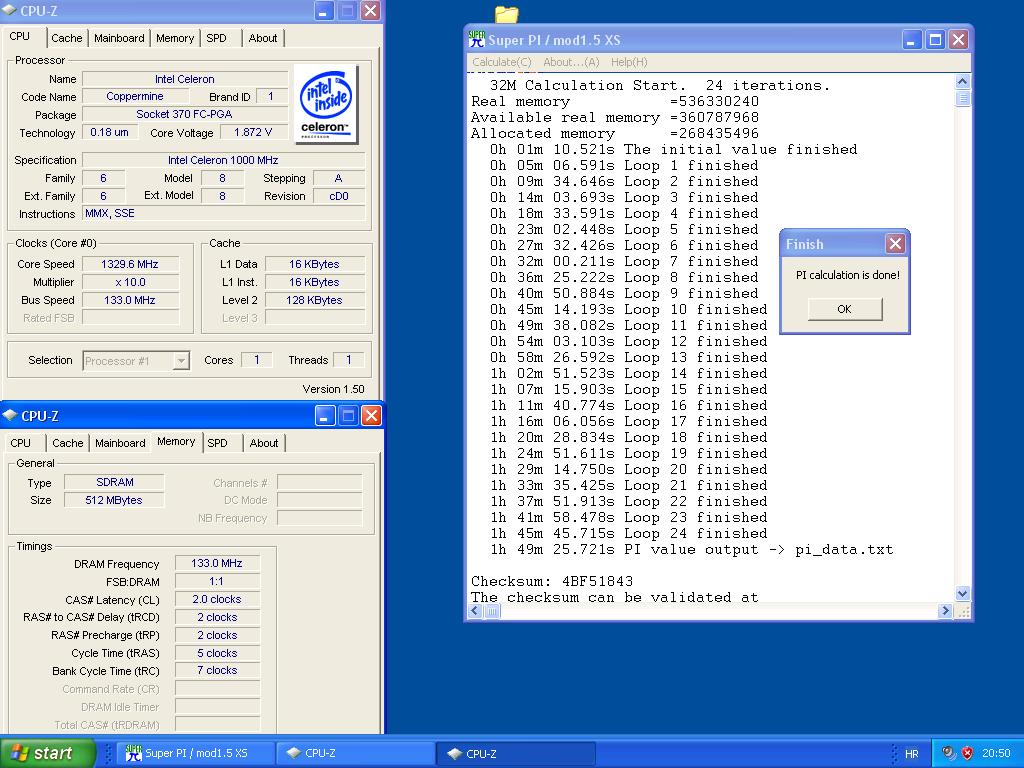
Task: Click the red shield security tray icon
Action: tap(968, 753)
